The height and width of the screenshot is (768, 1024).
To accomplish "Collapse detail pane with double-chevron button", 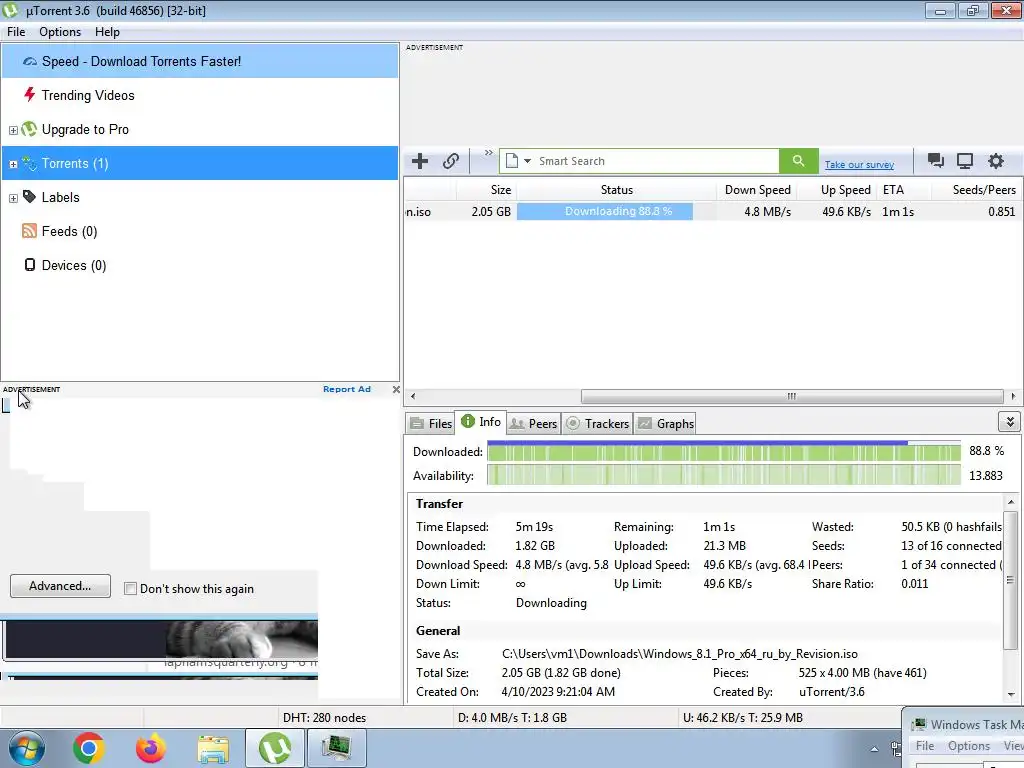I will 1010,422.
